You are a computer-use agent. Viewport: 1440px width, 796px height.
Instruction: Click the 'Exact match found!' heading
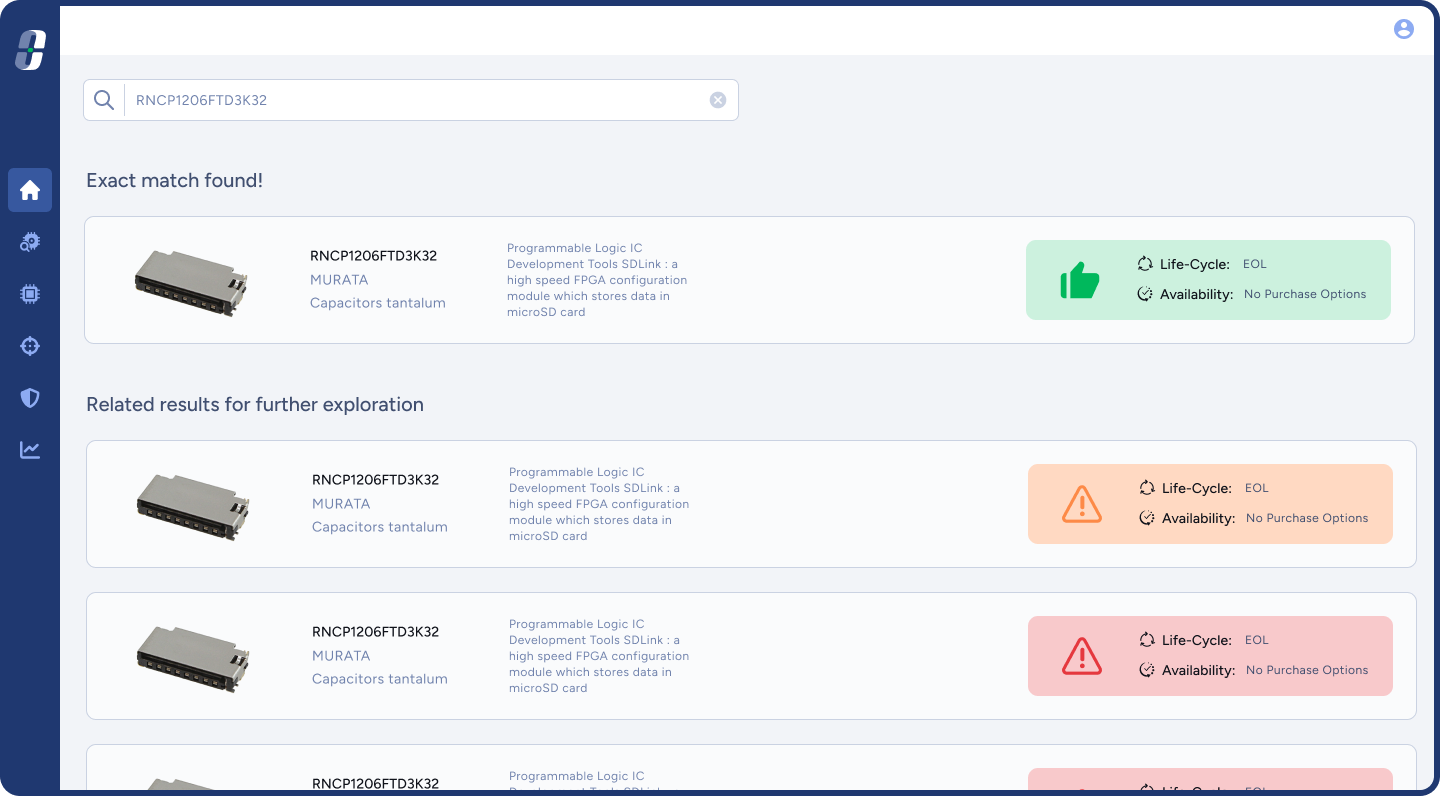(175, 181)
